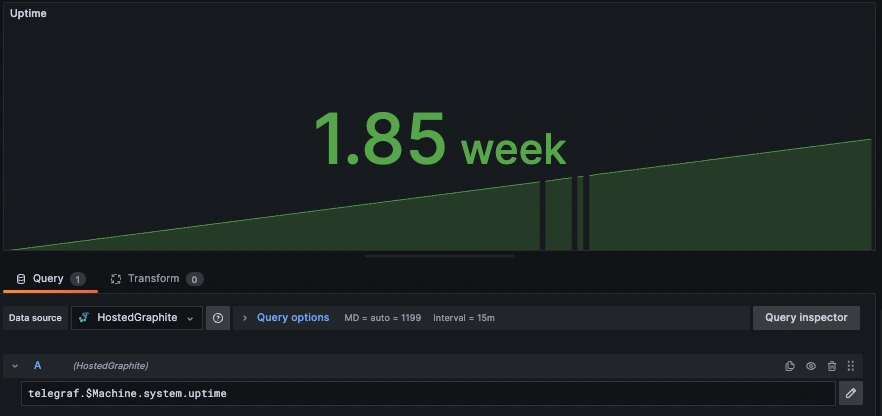
Task: Delete query A with trash icon
Action: [x=832, y=366]
